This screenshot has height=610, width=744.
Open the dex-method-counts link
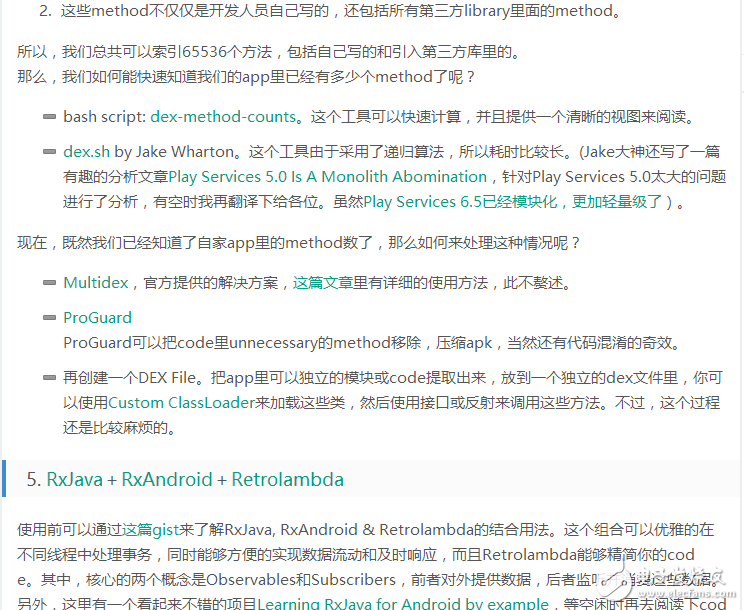click(223, 117)
